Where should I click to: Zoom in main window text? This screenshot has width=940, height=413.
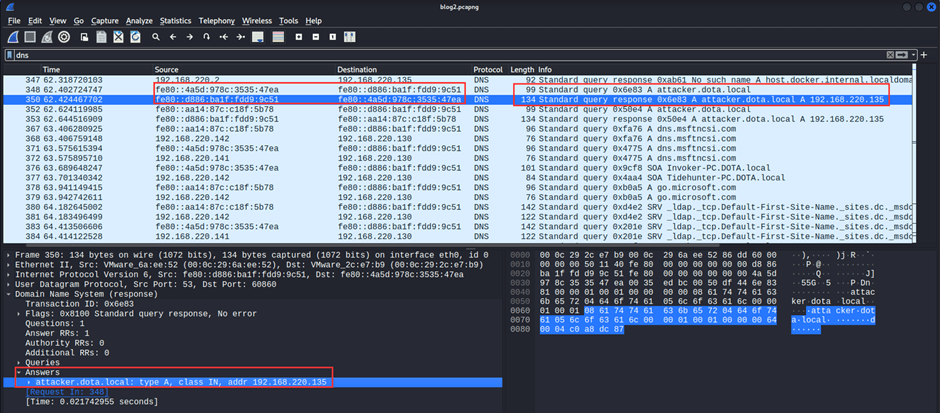(299, 37)
